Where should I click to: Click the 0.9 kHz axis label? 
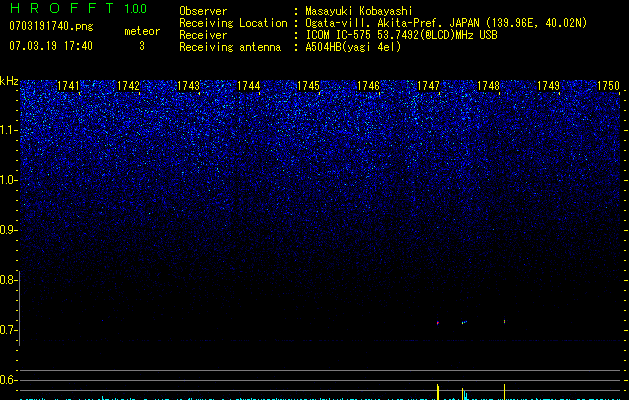9,230
